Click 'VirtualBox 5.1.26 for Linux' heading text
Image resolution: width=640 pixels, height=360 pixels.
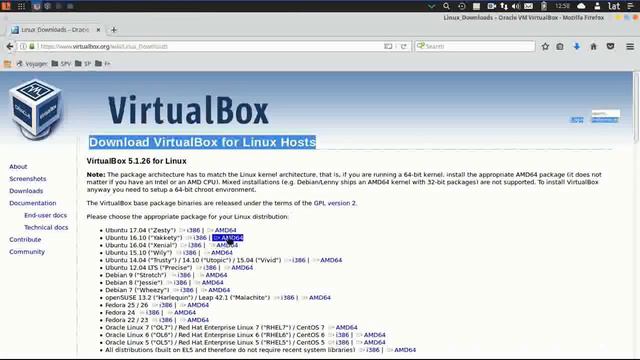pyautogui.click(x=136, y=161)
